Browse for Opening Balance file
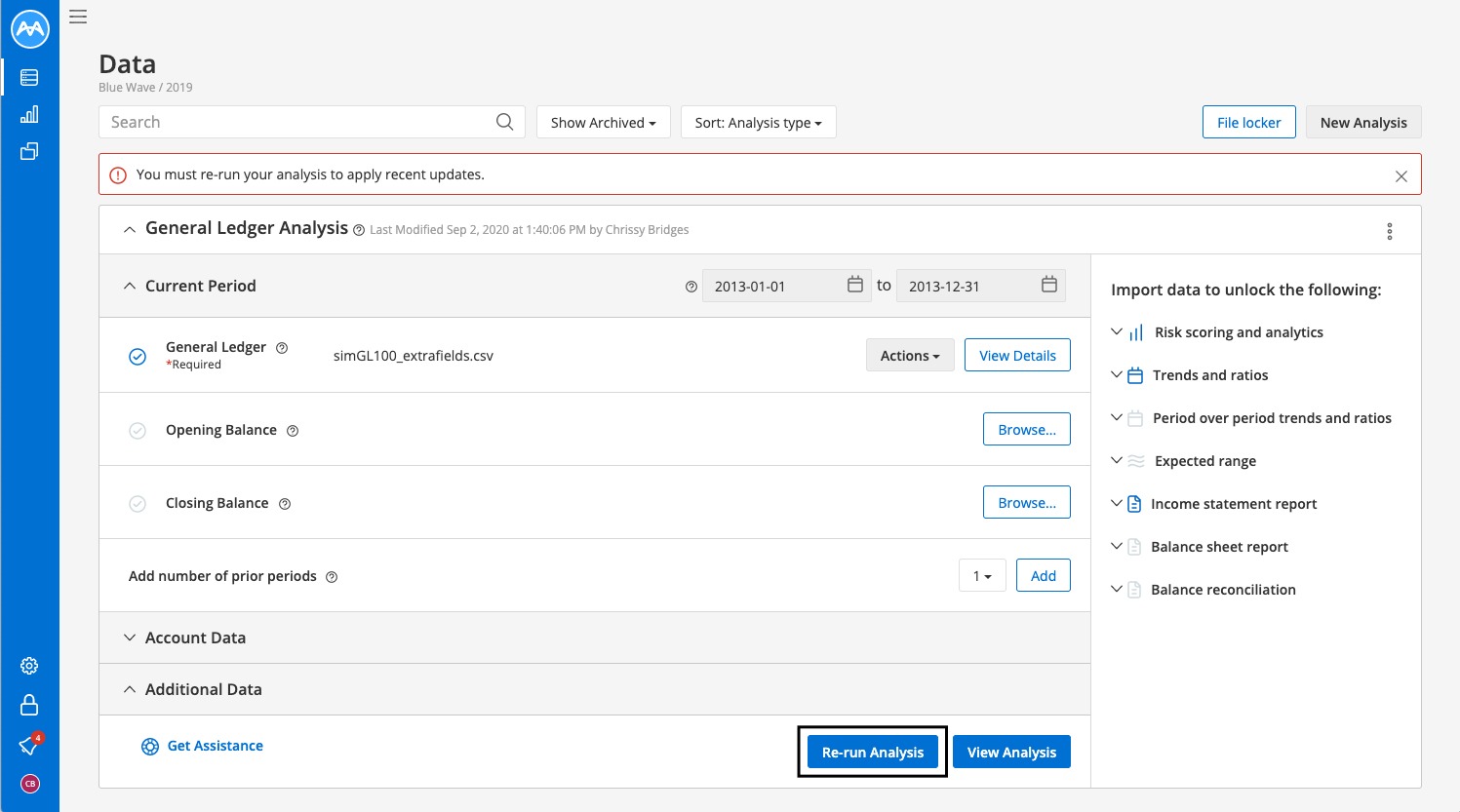 (1027, 429)
